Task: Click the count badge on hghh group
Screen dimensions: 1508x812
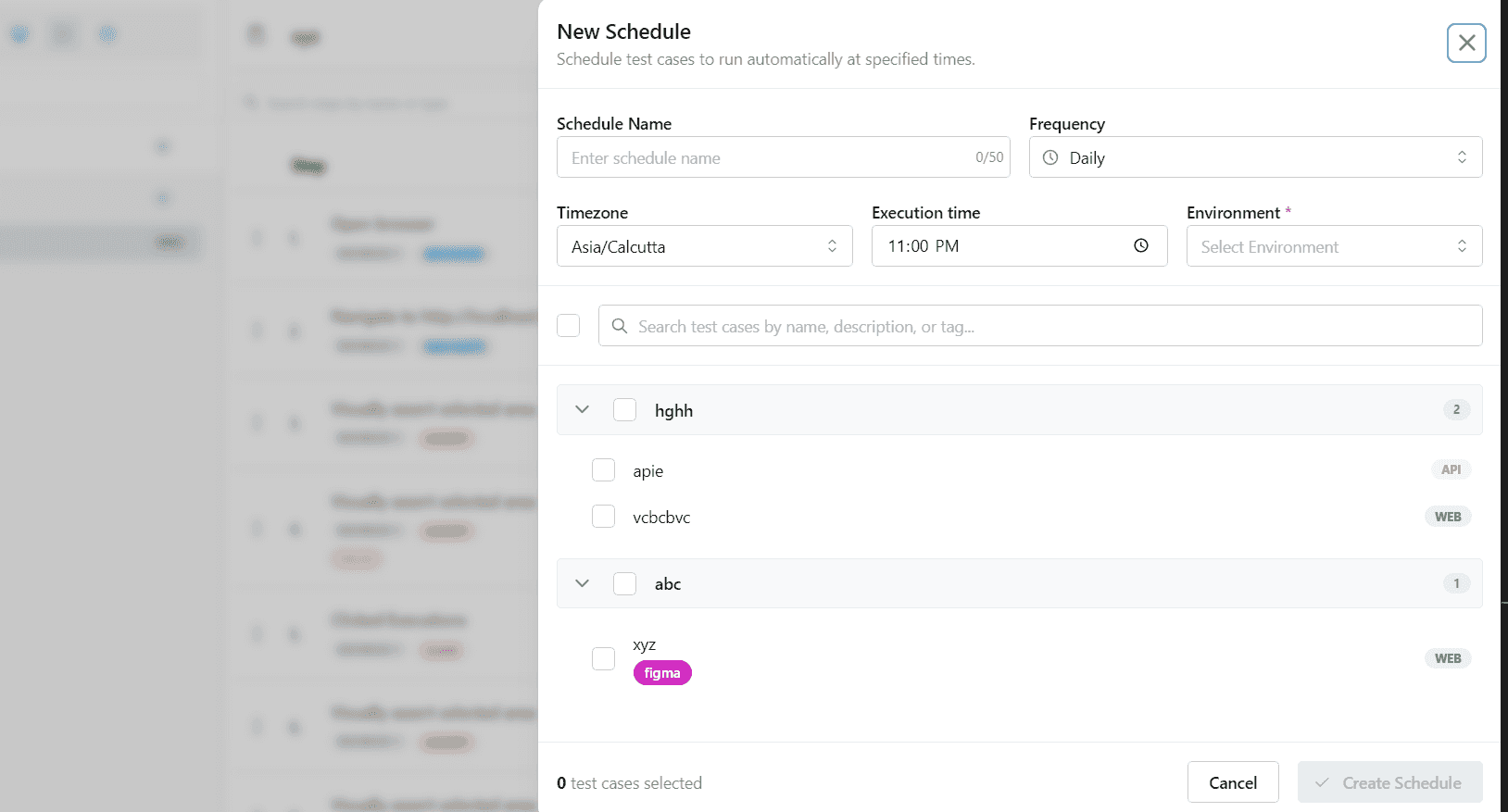Action: click(x=1456, y=409)
